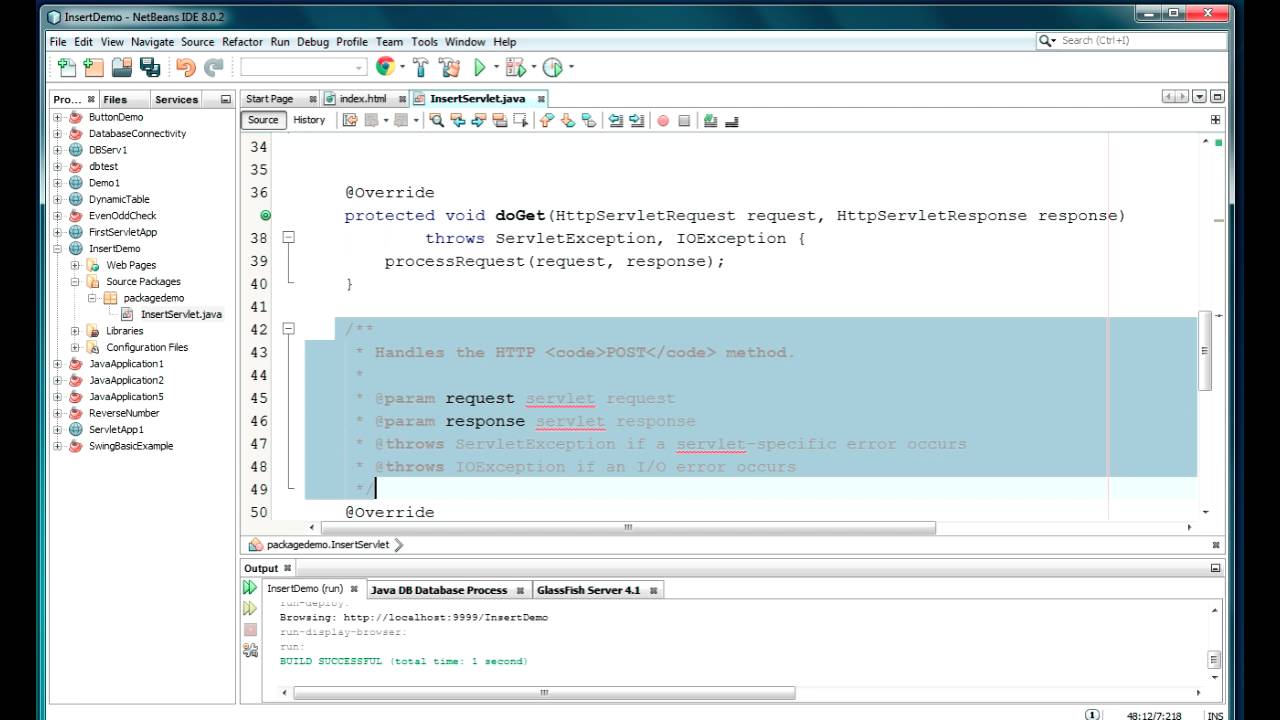Start Macro Recording with red circle
This screenshot has height=720, width=1280.
point(663,121)
